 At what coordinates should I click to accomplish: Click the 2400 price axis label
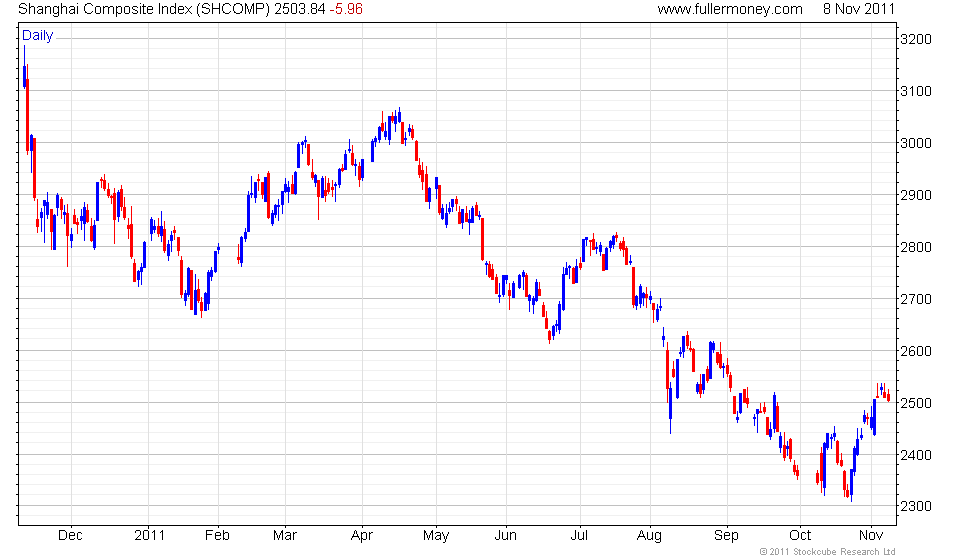pyautogui.click(x=916, y=455)
